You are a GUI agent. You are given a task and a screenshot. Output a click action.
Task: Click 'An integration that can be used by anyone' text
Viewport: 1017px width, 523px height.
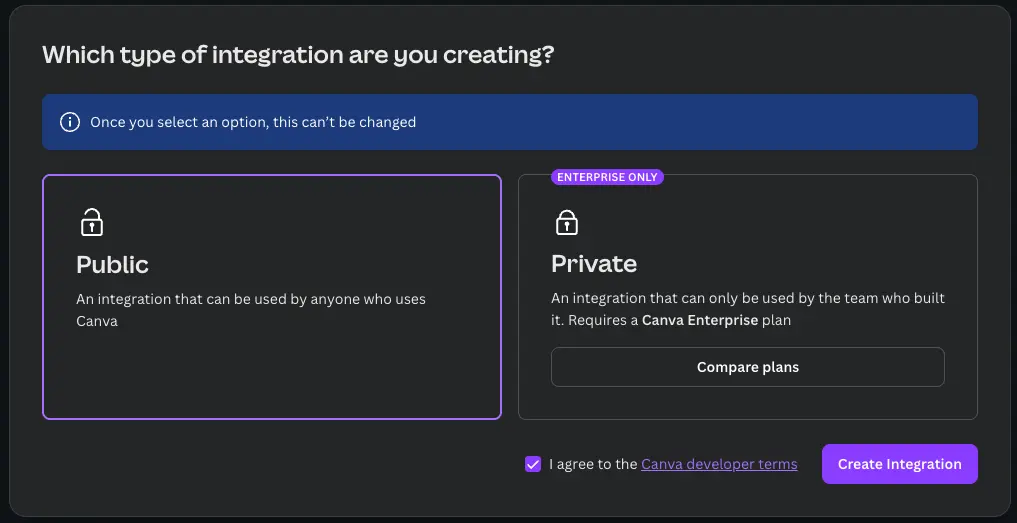(x=251, y=310)
